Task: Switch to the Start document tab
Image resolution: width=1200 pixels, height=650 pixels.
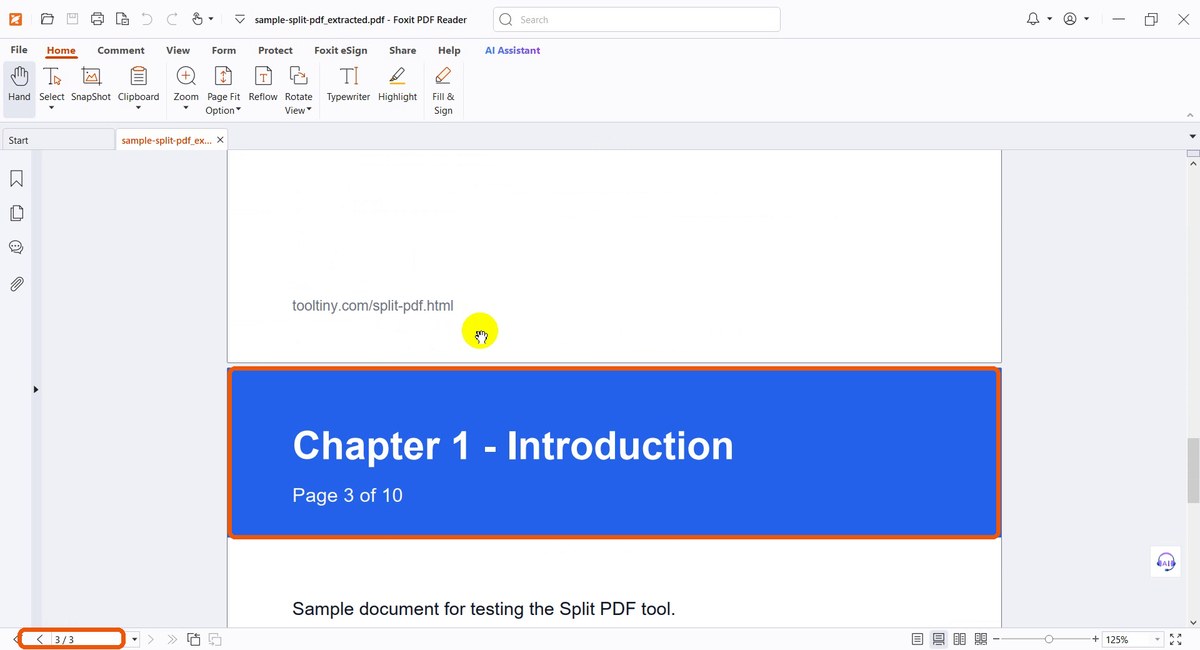Action: click(x=58, y=140)
